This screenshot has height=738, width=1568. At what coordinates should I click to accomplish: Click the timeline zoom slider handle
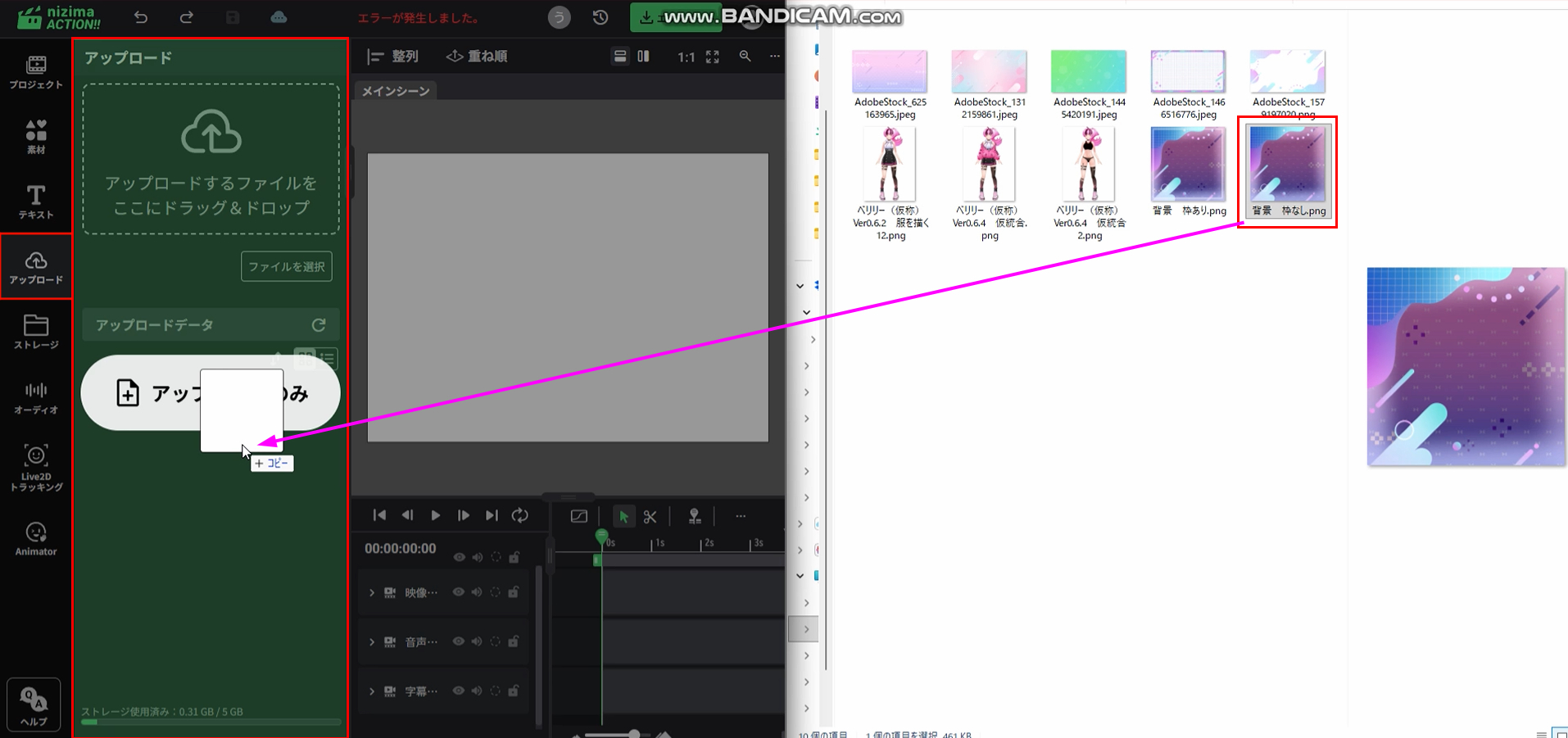click(634, 733)
